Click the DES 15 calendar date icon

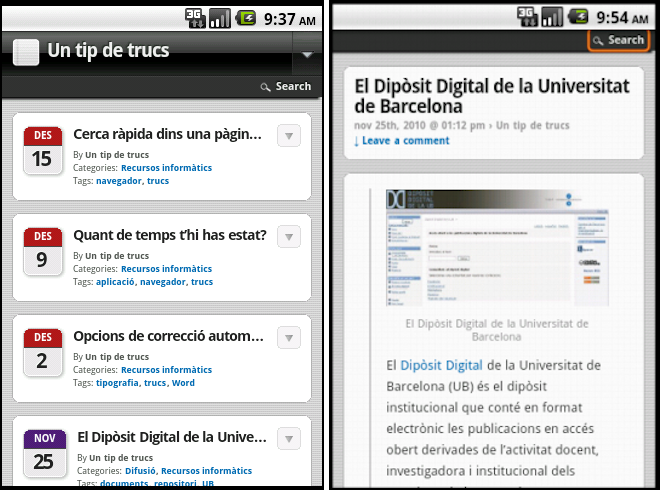point(42,150)
